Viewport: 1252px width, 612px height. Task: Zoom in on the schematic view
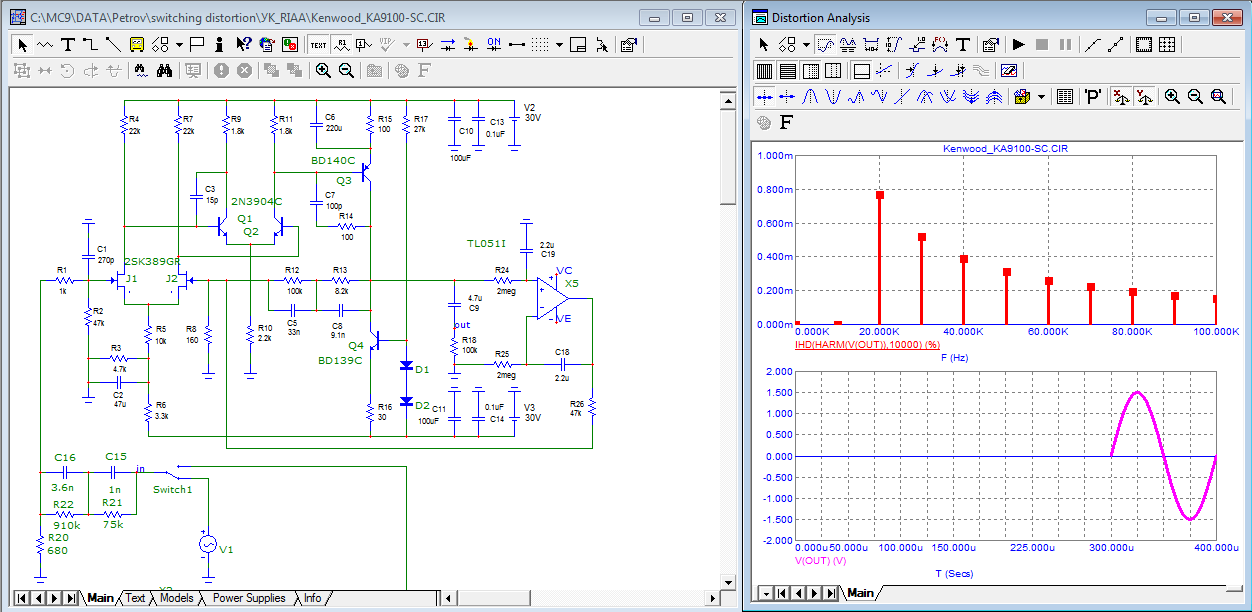click(x=323, y=70)
